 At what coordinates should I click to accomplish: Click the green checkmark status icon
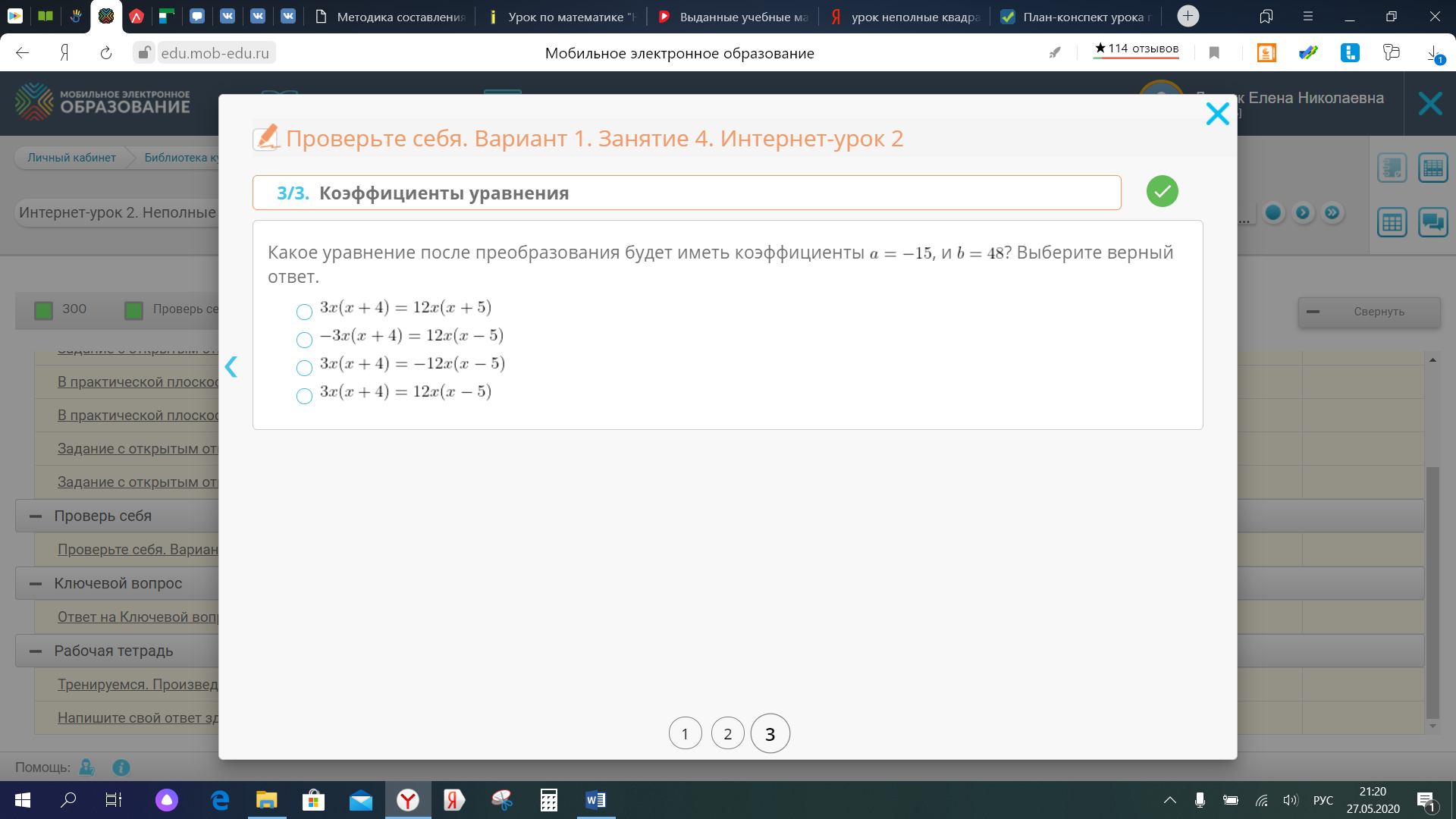pos(1162,191)
